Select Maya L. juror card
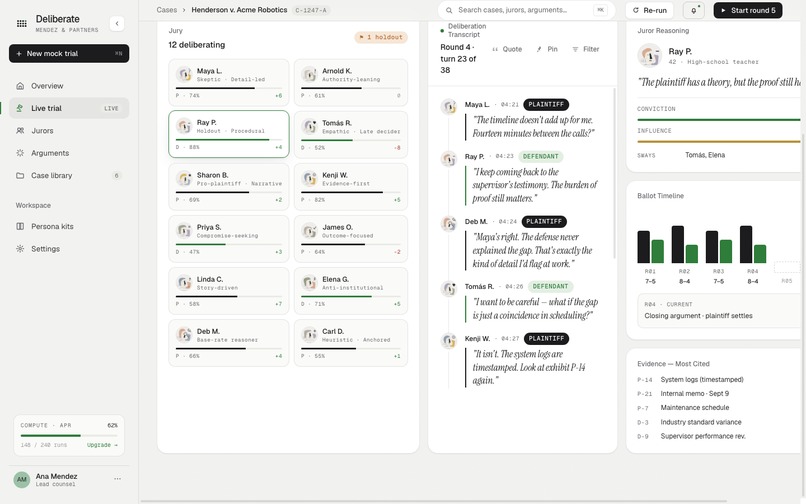Image resolution: width=806 pixels, height=504 pixels. click(x=229, y=82)
